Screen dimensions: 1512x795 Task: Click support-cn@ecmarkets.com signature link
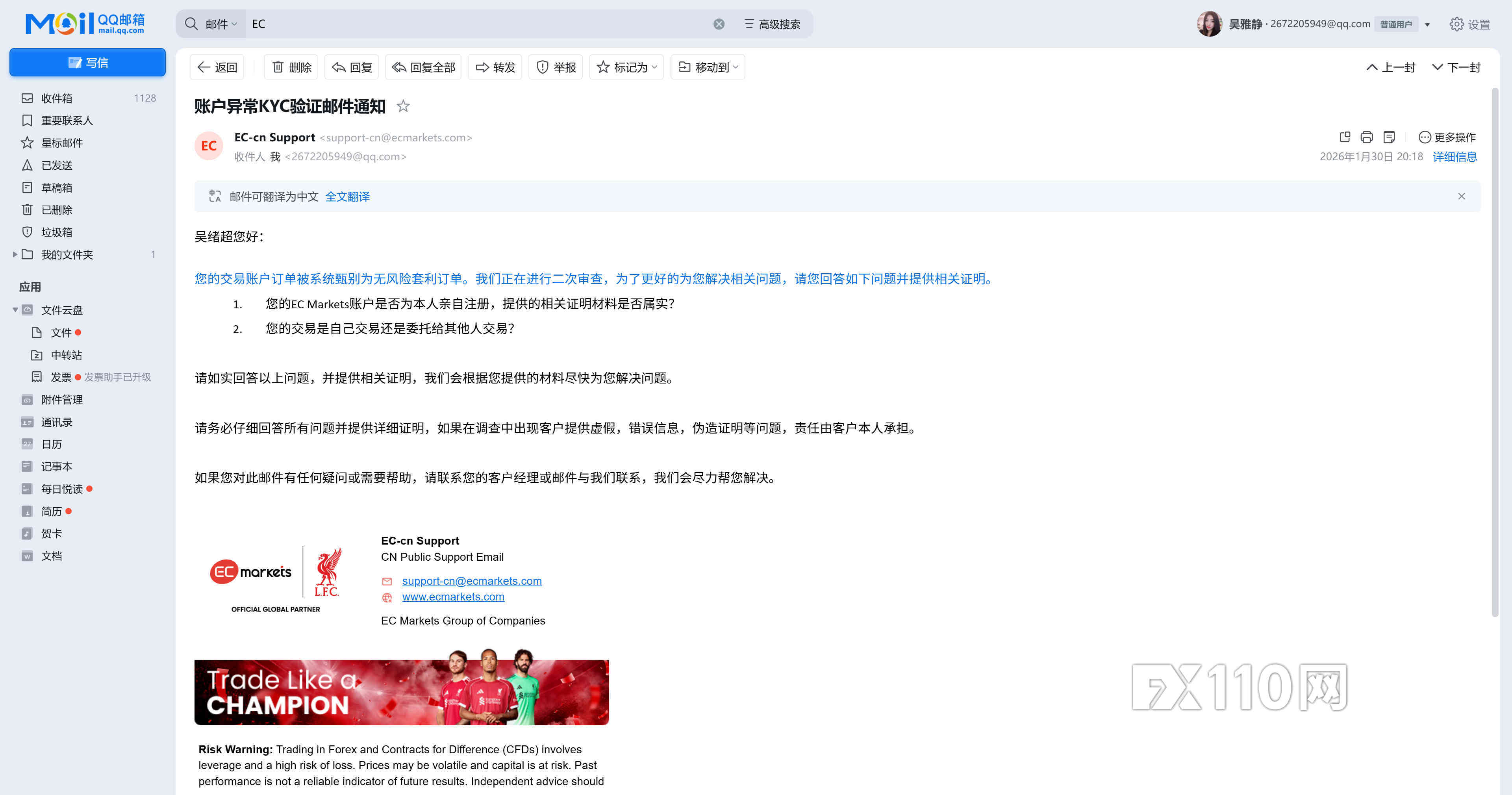pos(472,581)
